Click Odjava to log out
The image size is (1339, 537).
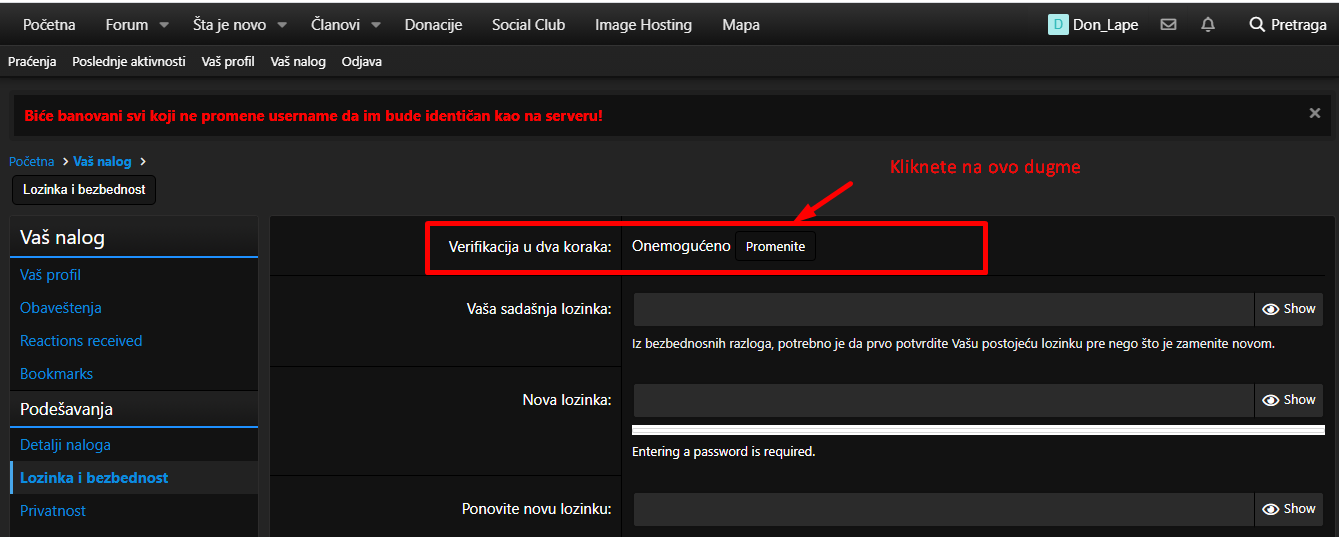pos(362,61)
